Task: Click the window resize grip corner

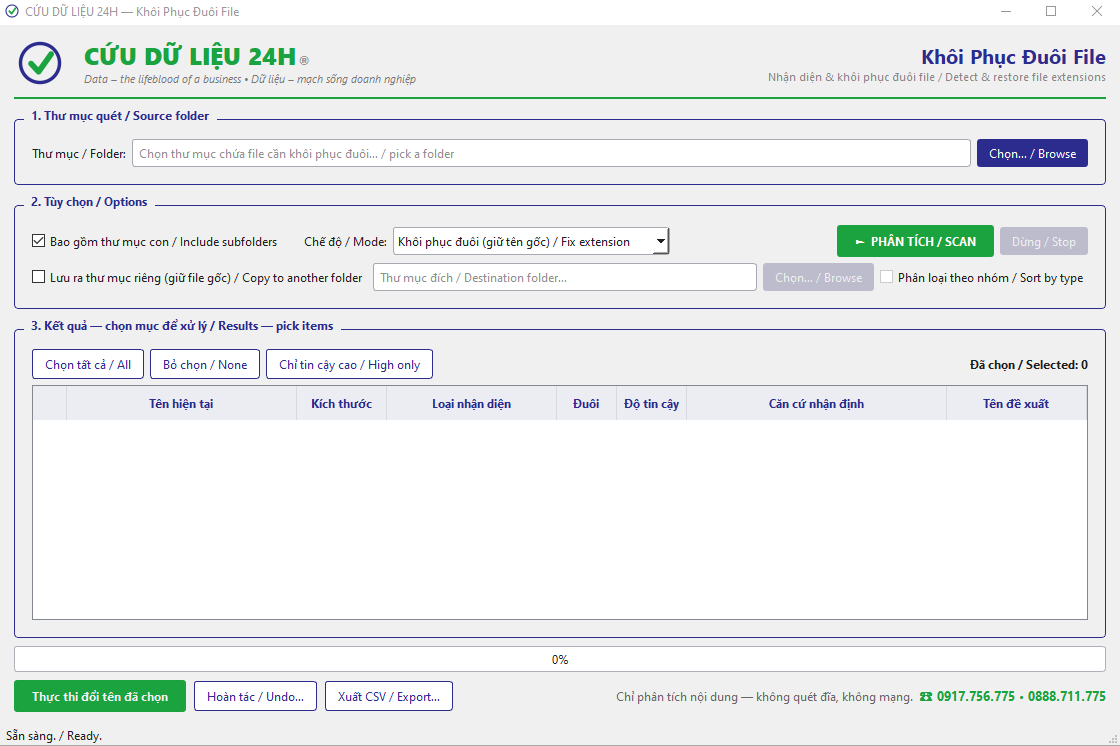Action: point(1113,739)
